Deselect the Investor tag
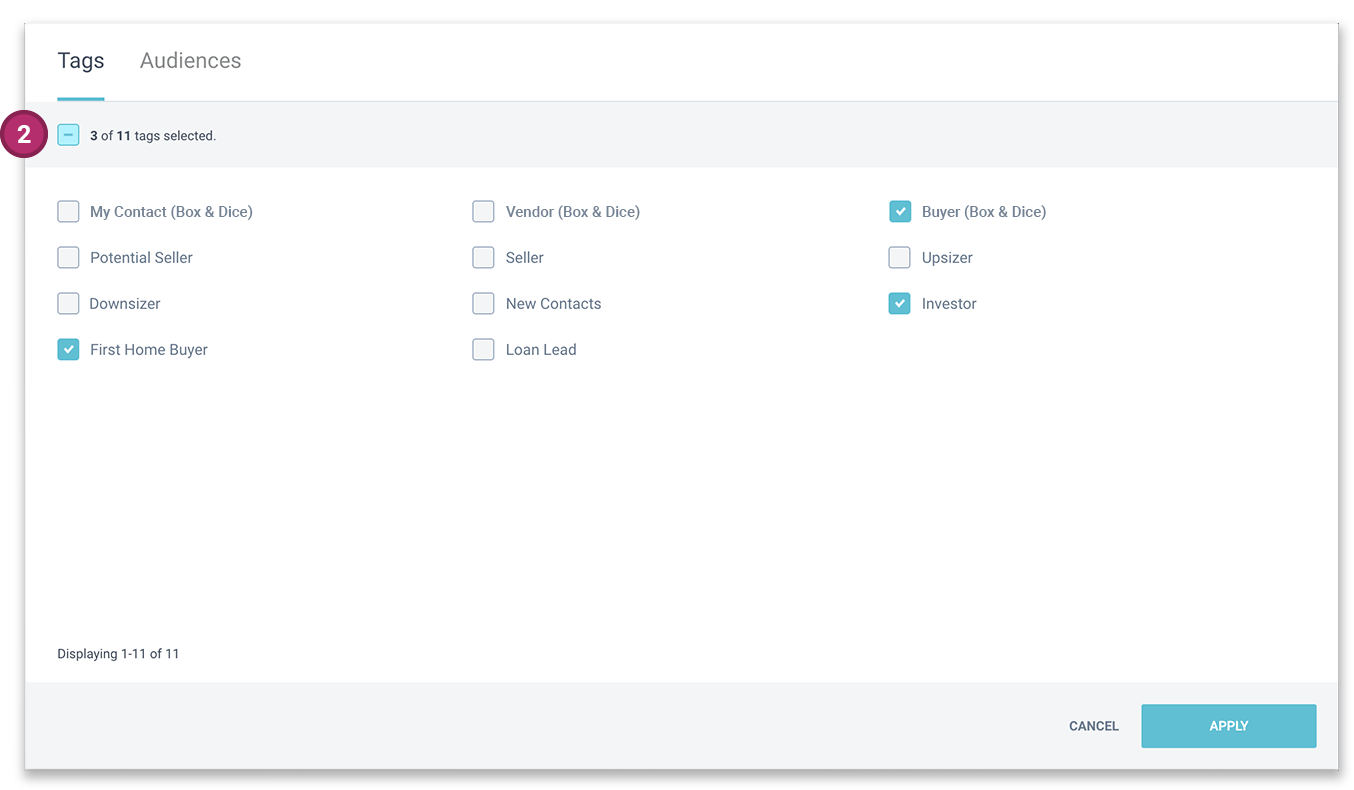The width and height of the screenshot is (1354, 790). (899, 303)
